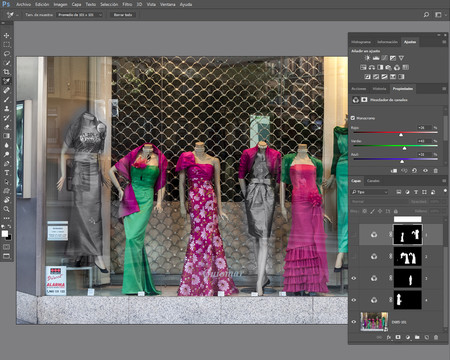Add an Invert adjustment
The image size is (450, 360).
coord(367,77)
